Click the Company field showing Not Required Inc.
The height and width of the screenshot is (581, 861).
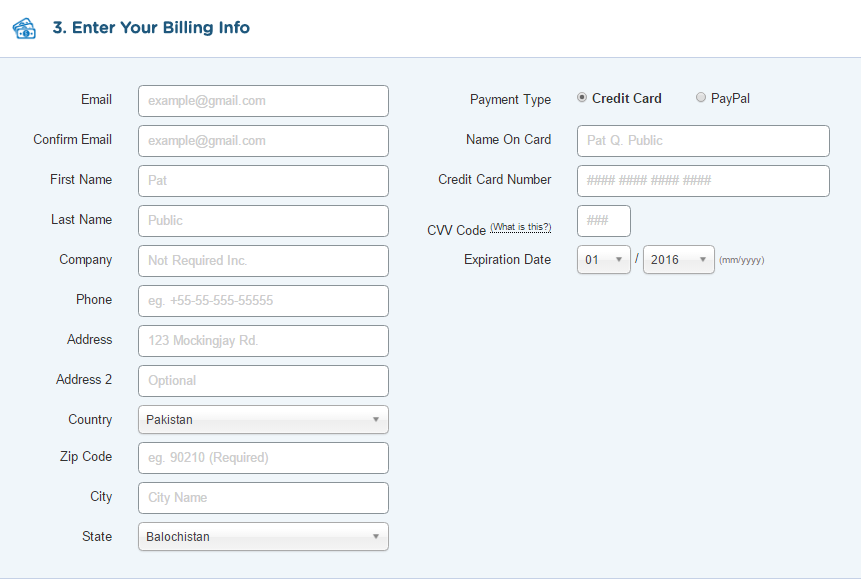[x=263, y=260]
